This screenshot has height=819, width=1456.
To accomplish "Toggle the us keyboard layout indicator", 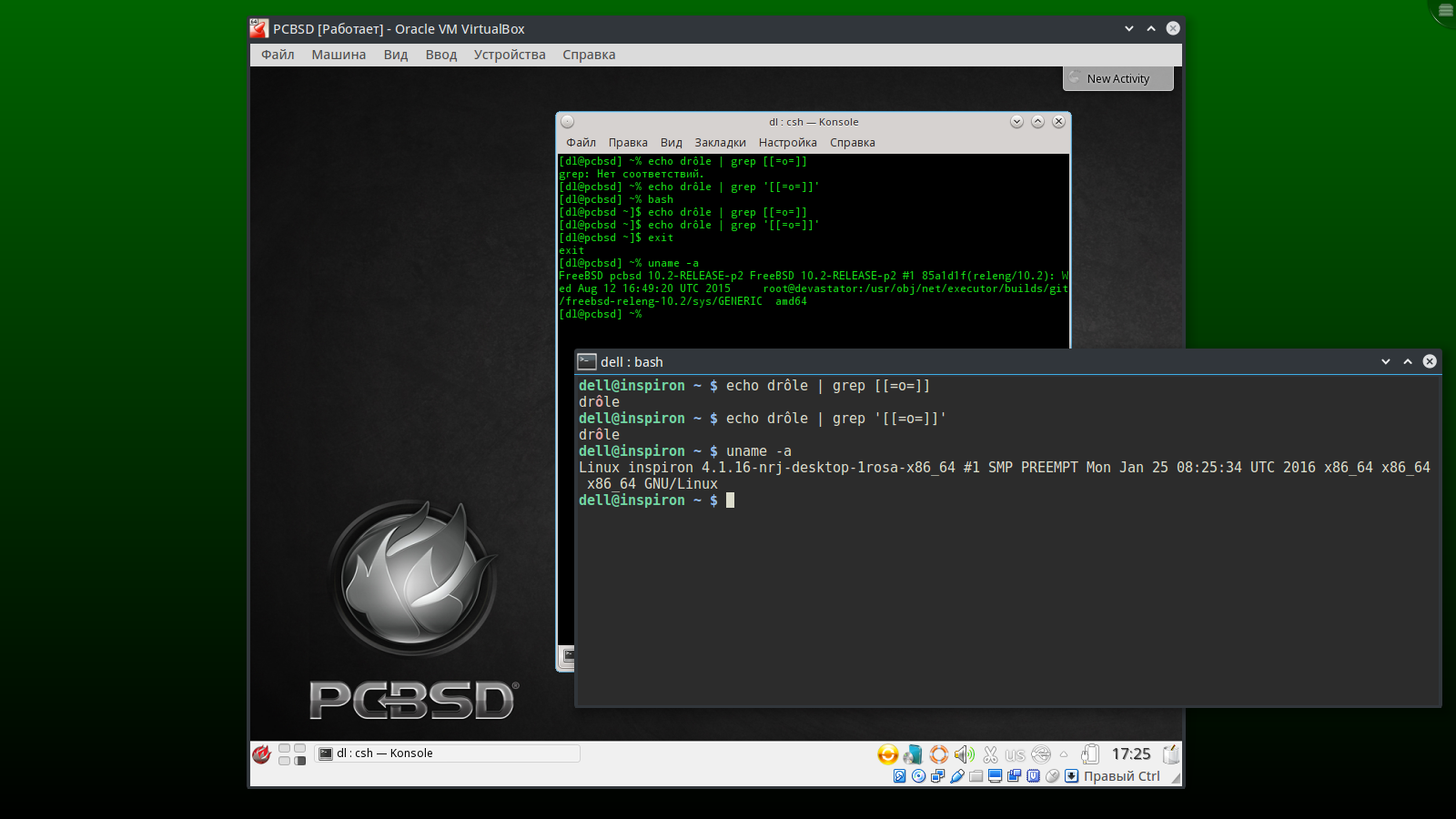I will click(x=1015, y=755).
